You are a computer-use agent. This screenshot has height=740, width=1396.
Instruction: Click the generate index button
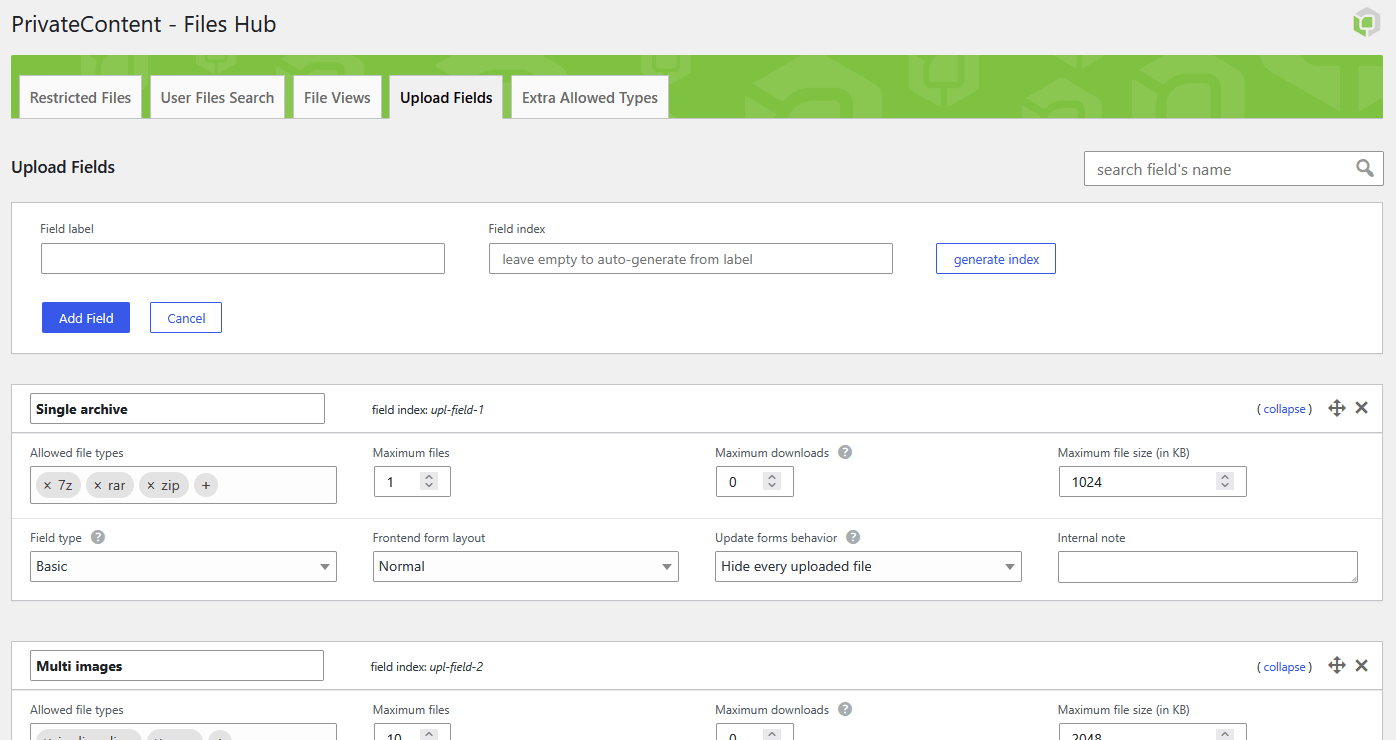pos(996,259)
